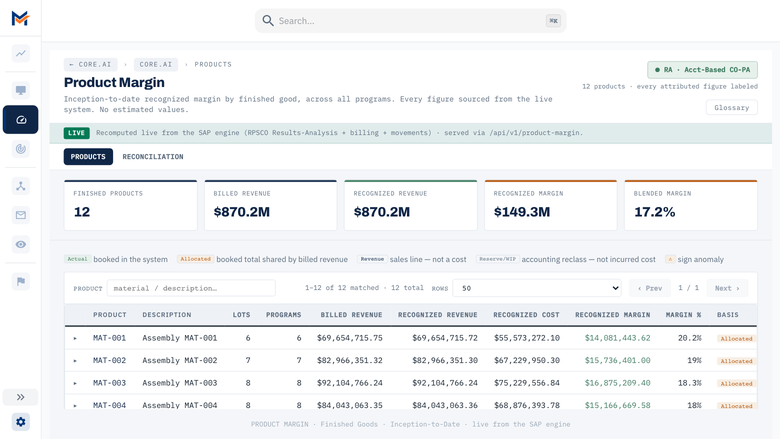Screen dimensions: 780x439
Task: Click the Allocated legend tag
Action: pos(195,259)
